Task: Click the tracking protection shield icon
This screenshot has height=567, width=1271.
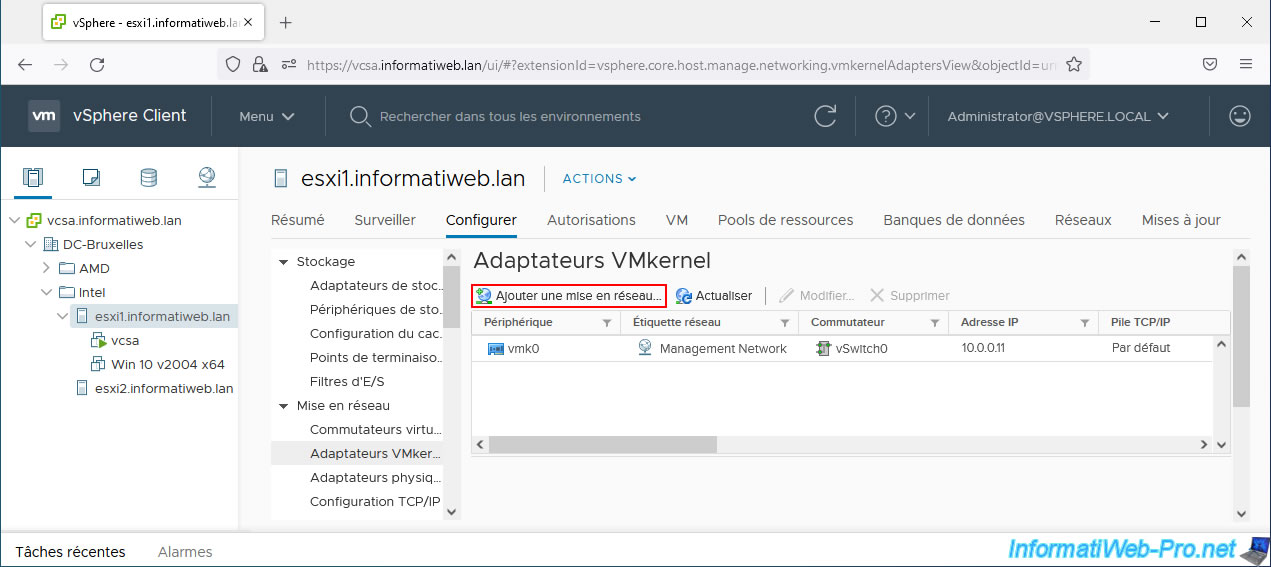Action: pos(233,64)
